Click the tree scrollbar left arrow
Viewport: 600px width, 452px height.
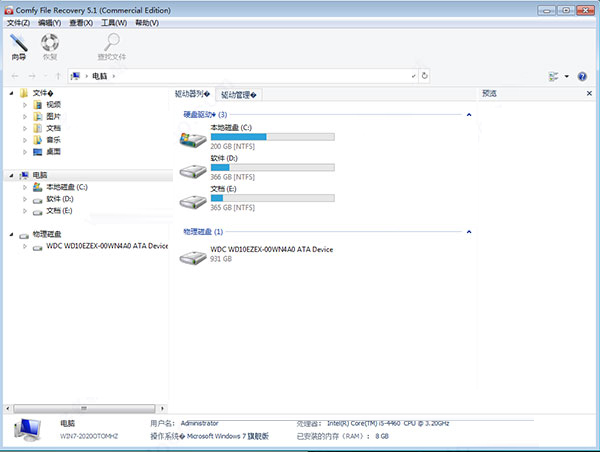pos(8,408)
